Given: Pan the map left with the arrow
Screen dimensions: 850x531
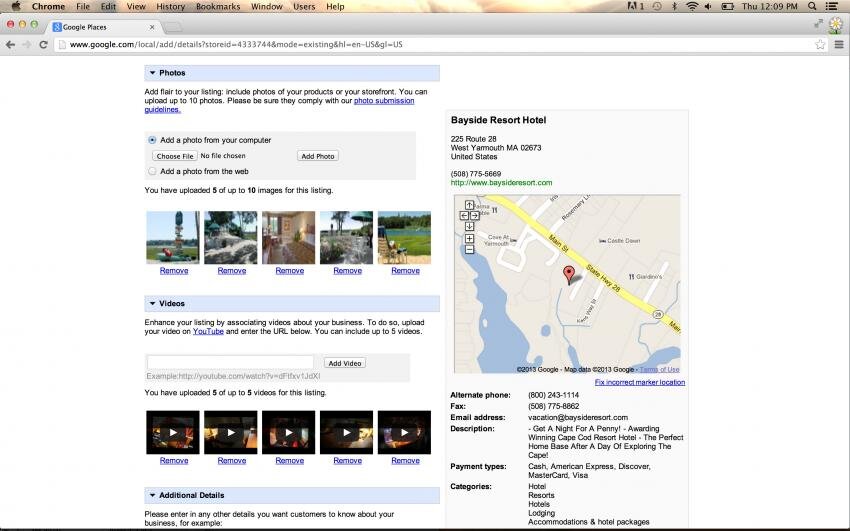Looking at the screenshot, I should click(464, 216).
